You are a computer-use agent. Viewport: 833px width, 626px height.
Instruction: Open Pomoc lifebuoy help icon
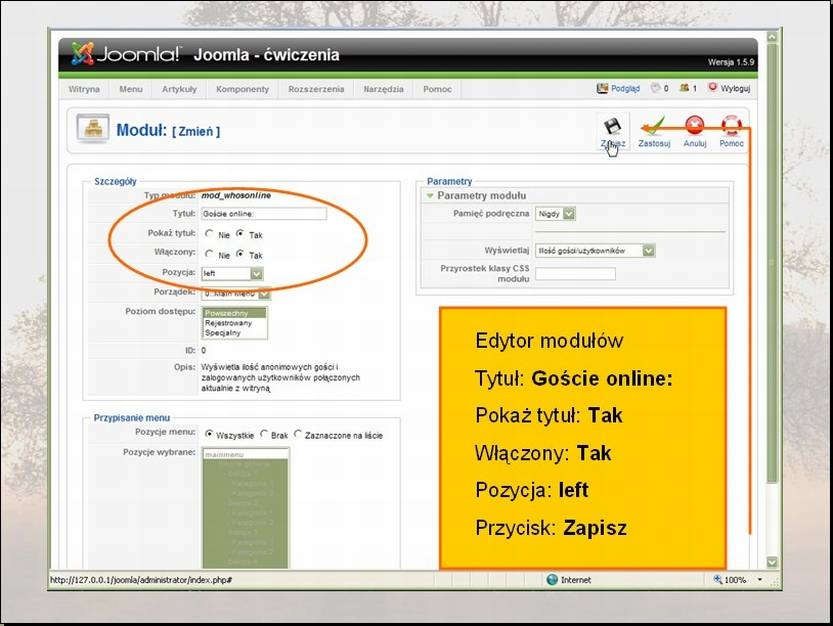pyautogui.click(x=732, y=126)
